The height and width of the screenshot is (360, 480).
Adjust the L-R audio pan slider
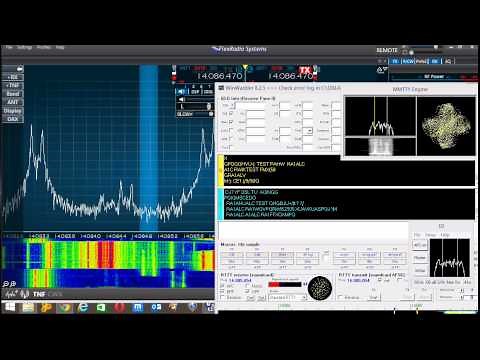pyautogui.click(x=195, y=107)
